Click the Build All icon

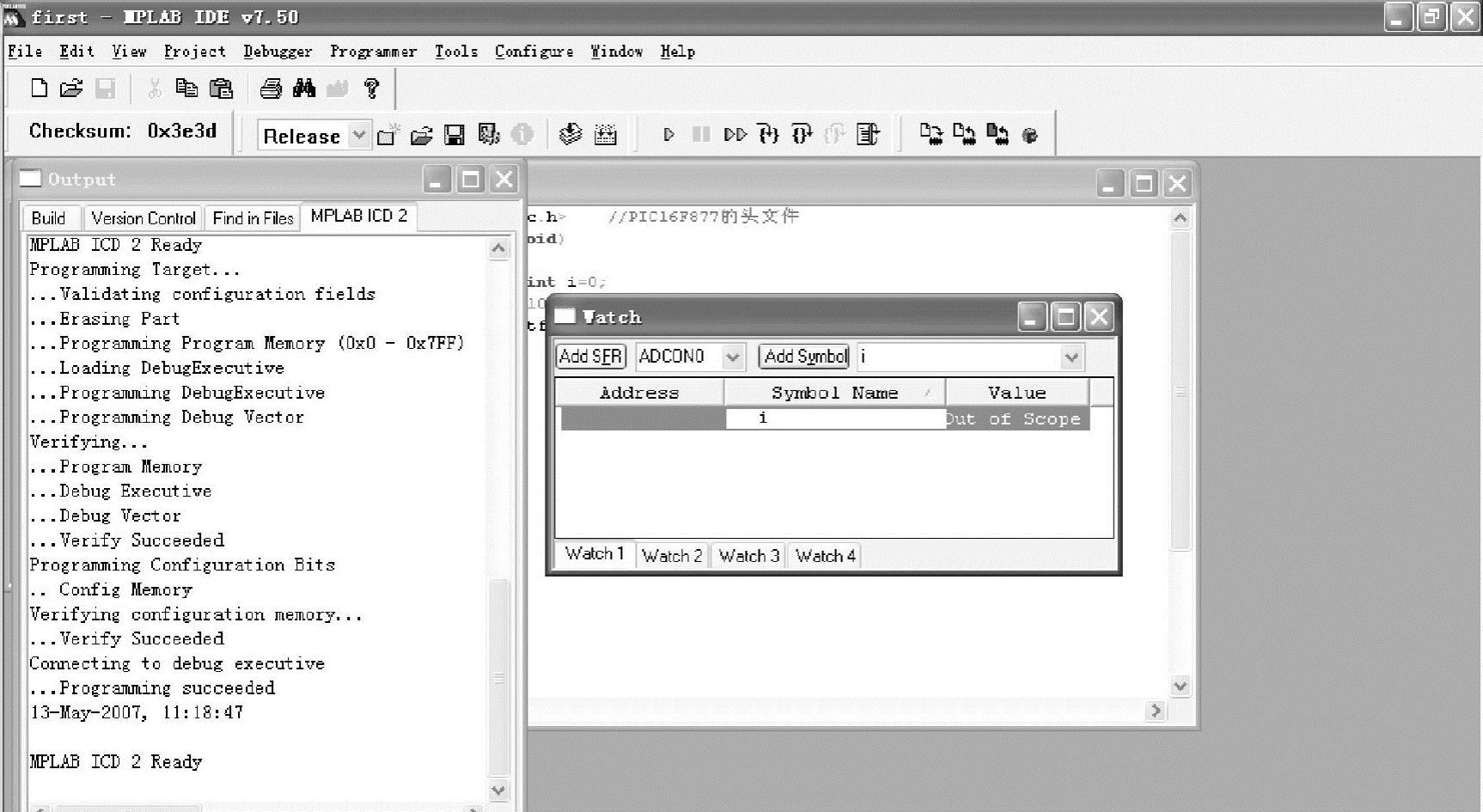click(x=606, y=135)
